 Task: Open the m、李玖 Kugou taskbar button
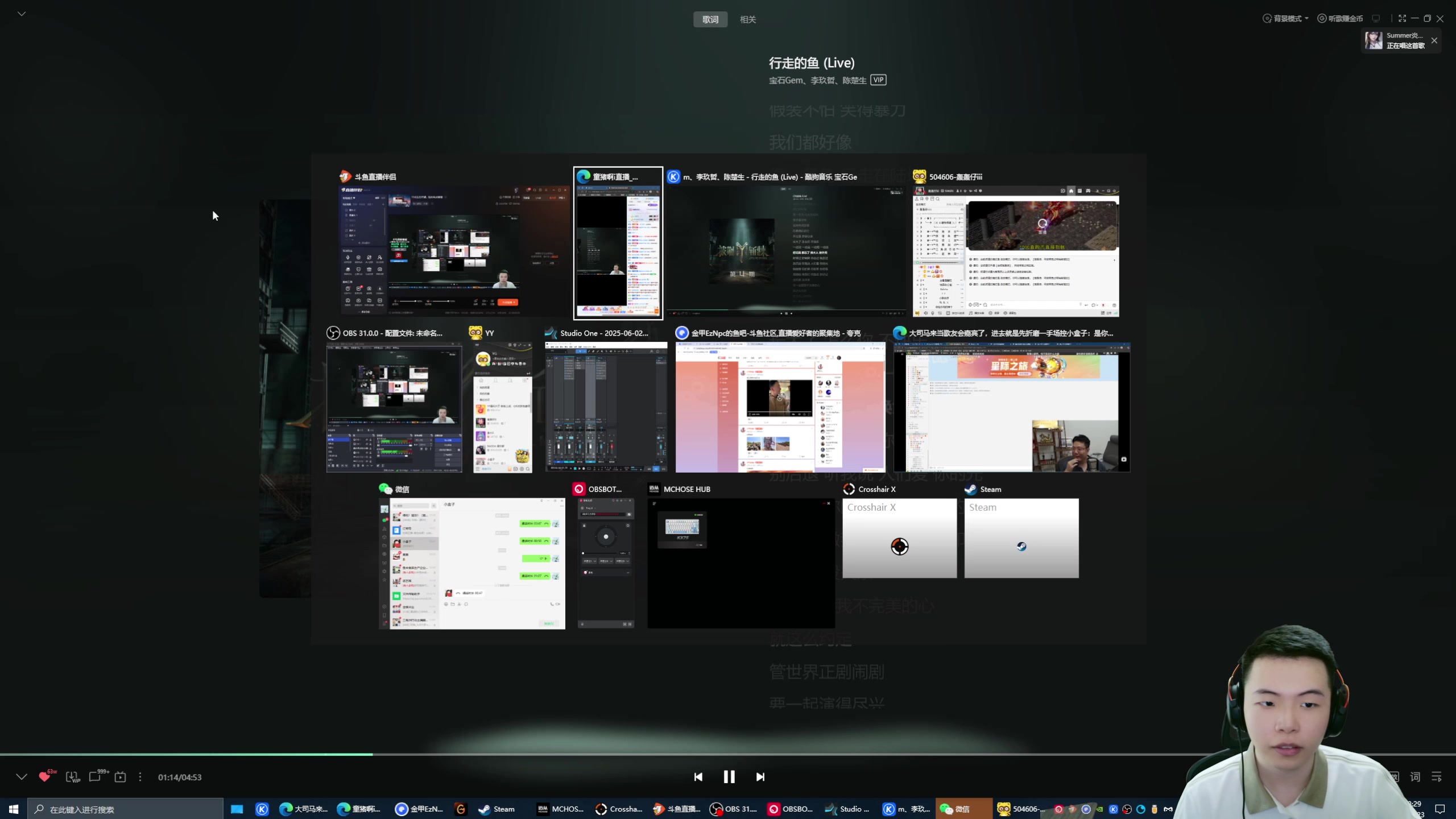pyautogui.click(x=907, y=809)
